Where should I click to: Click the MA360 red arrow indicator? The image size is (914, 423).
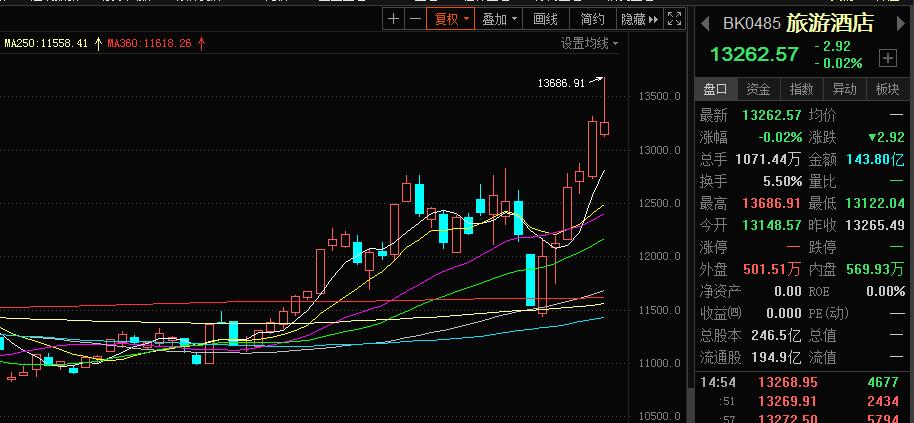[201, 44]
